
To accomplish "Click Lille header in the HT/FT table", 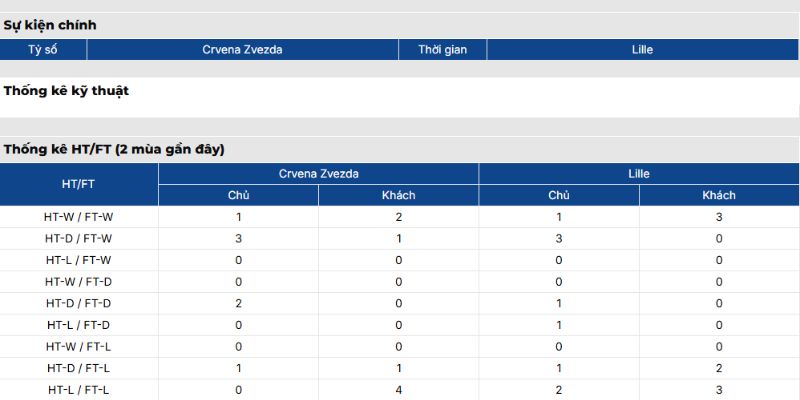I will pyautogui.click(x=639, y=174).
